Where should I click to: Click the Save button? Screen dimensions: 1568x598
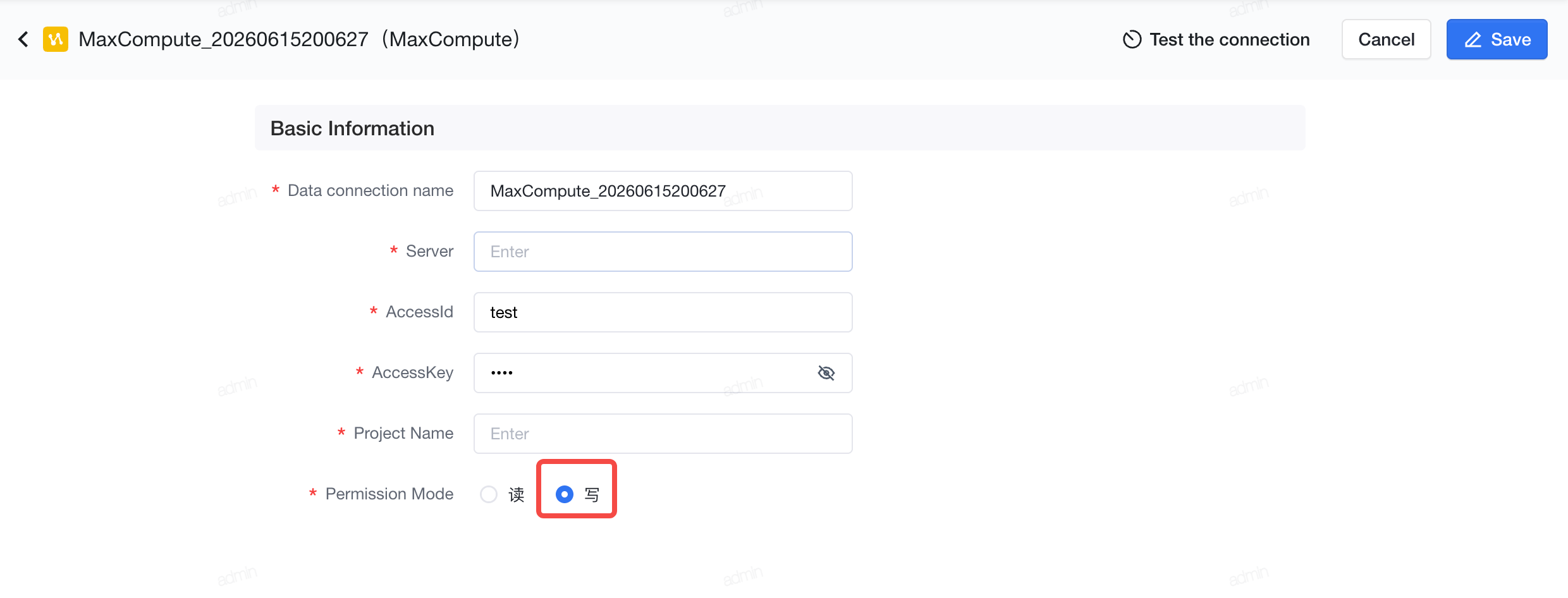(1497, 39)
